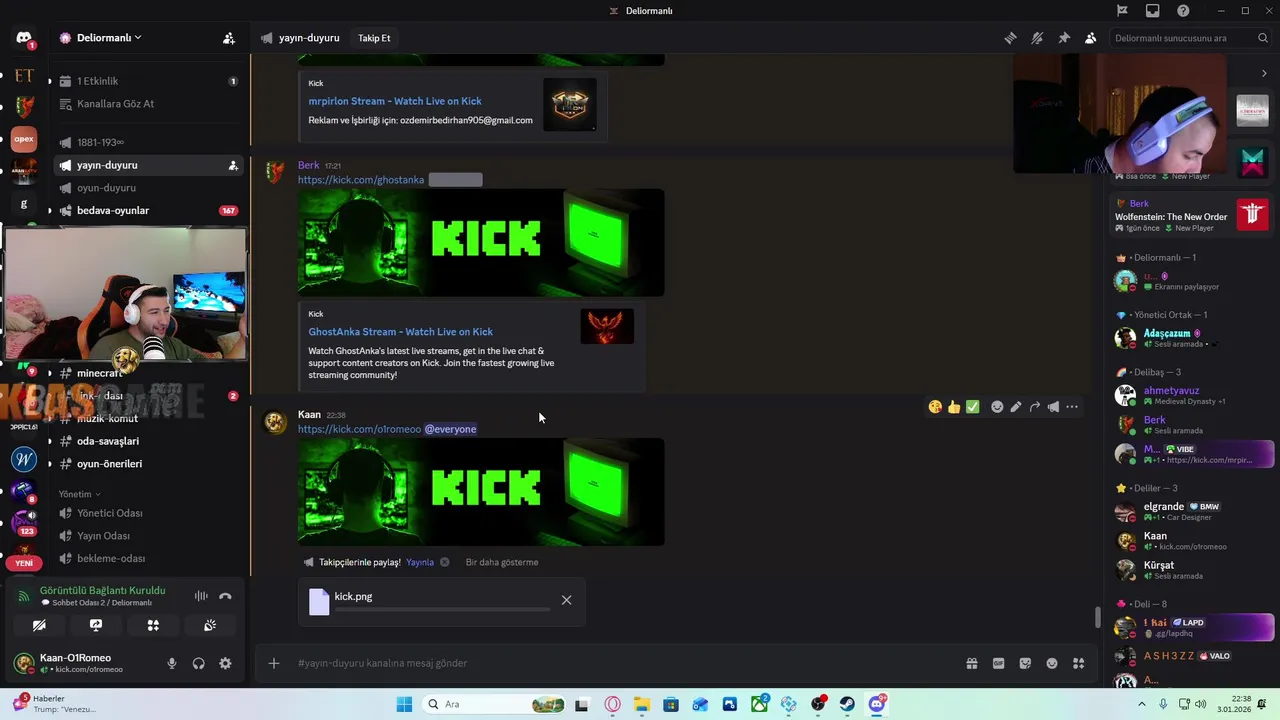Toggle the member list icon
The image size is (1280, 720).
tap(1090, 38)
